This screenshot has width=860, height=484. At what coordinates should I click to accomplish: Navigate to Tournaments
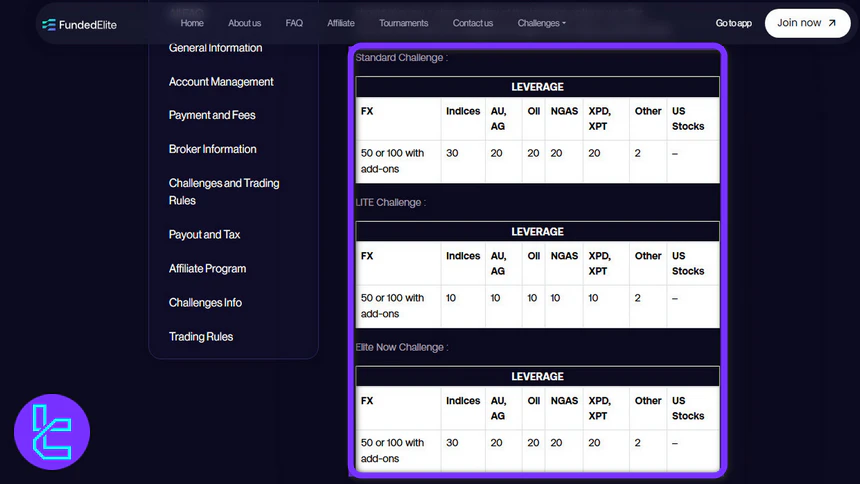coord(404,23)
